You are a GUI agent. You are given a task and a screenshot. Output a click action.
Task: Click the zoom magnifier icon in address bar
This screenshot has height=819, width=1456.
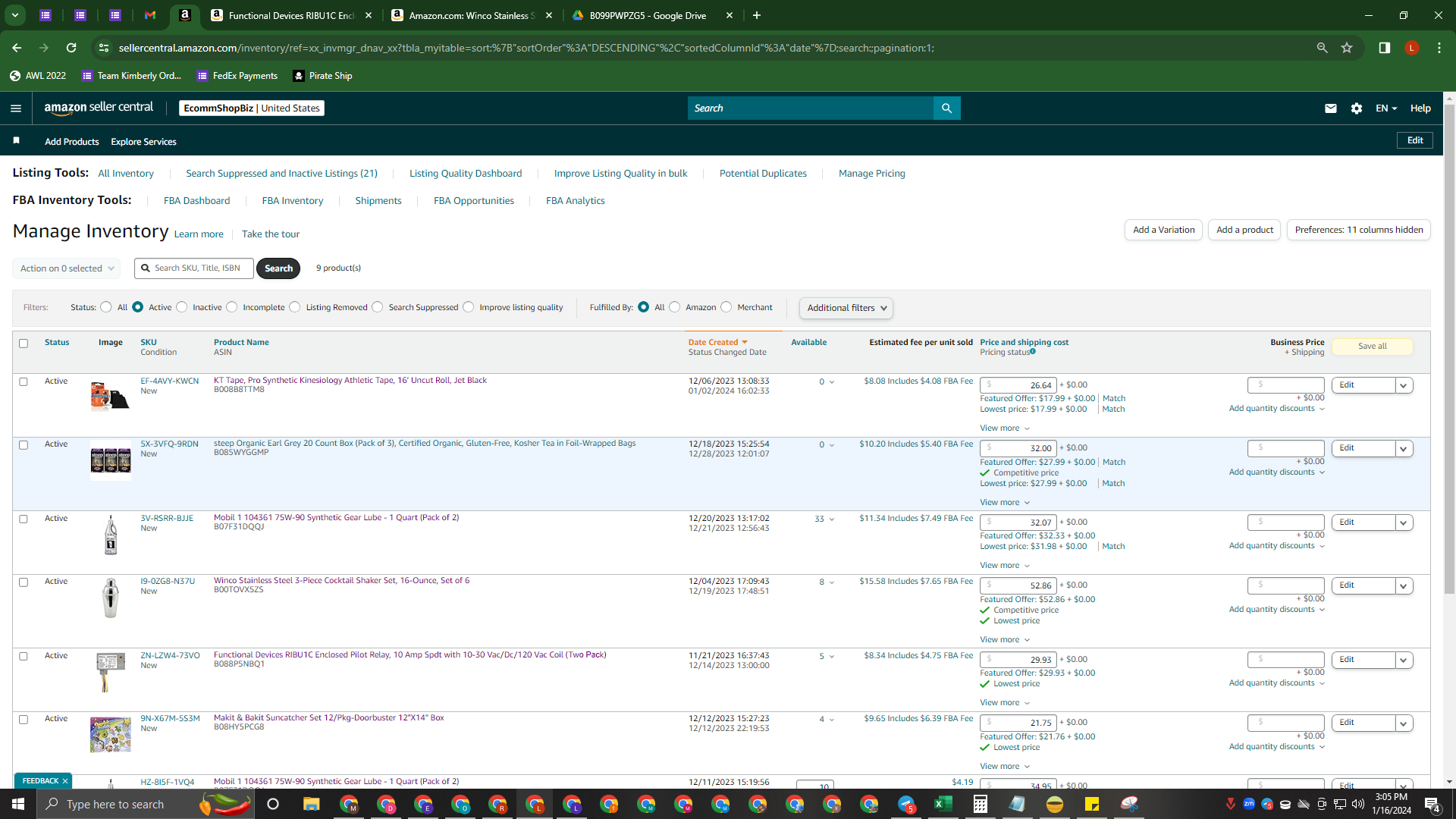click(x=1322, y=48)
